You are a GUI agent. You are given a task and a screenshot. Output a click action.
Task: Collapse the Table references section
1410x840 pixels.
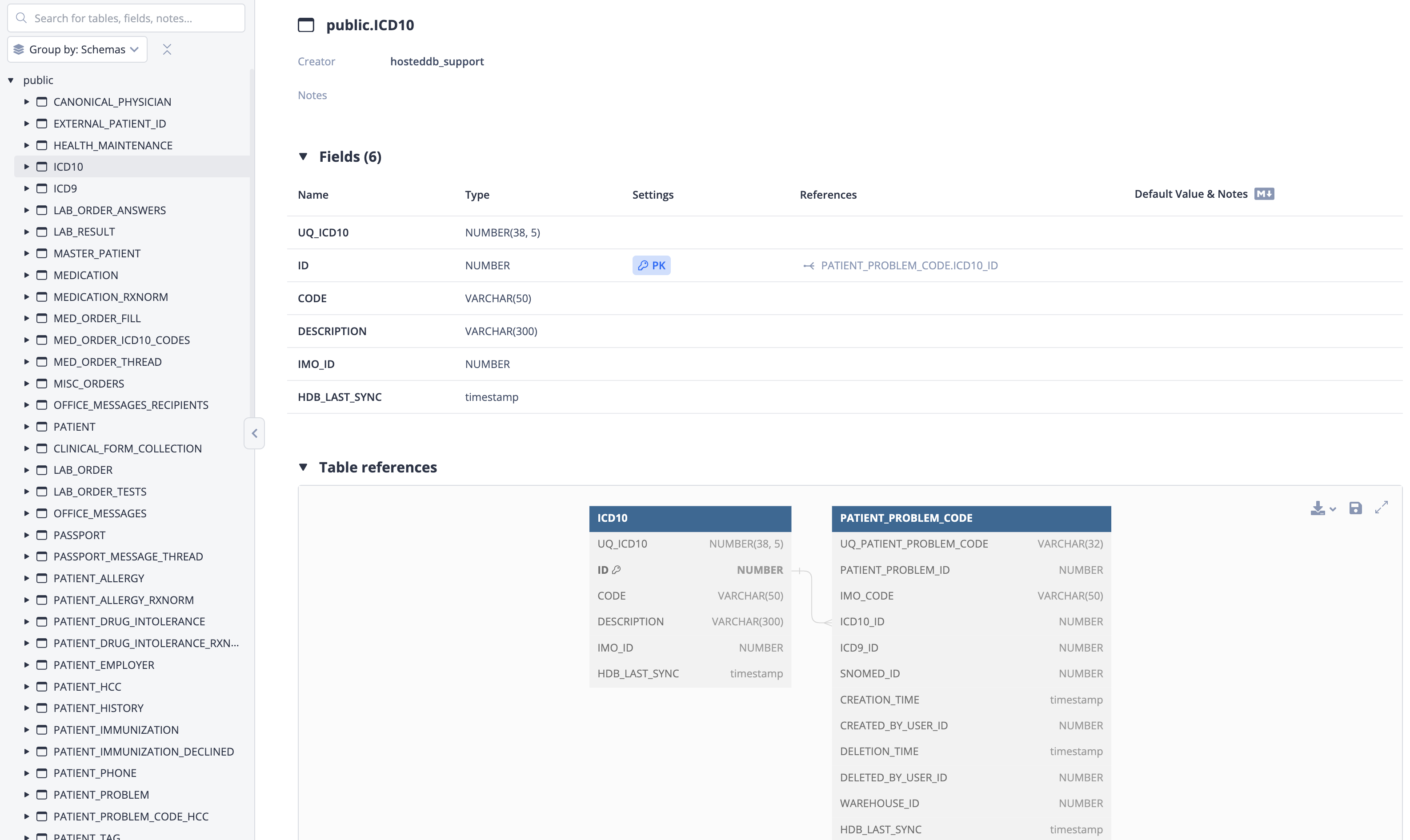304,468
